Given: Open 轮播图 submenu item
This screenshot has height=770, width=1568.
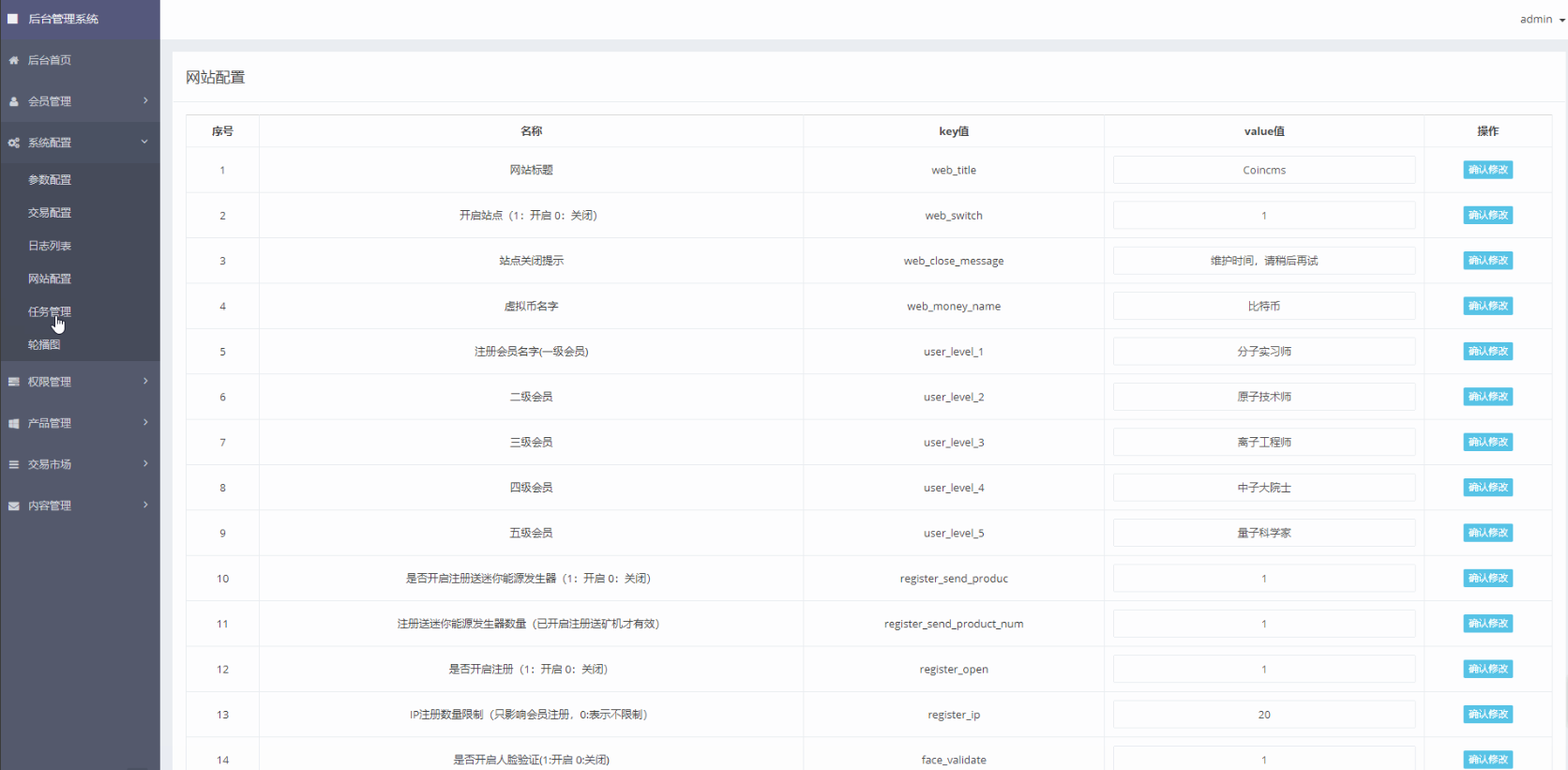Looking at the screenshot, I should [x=44, y=344].
